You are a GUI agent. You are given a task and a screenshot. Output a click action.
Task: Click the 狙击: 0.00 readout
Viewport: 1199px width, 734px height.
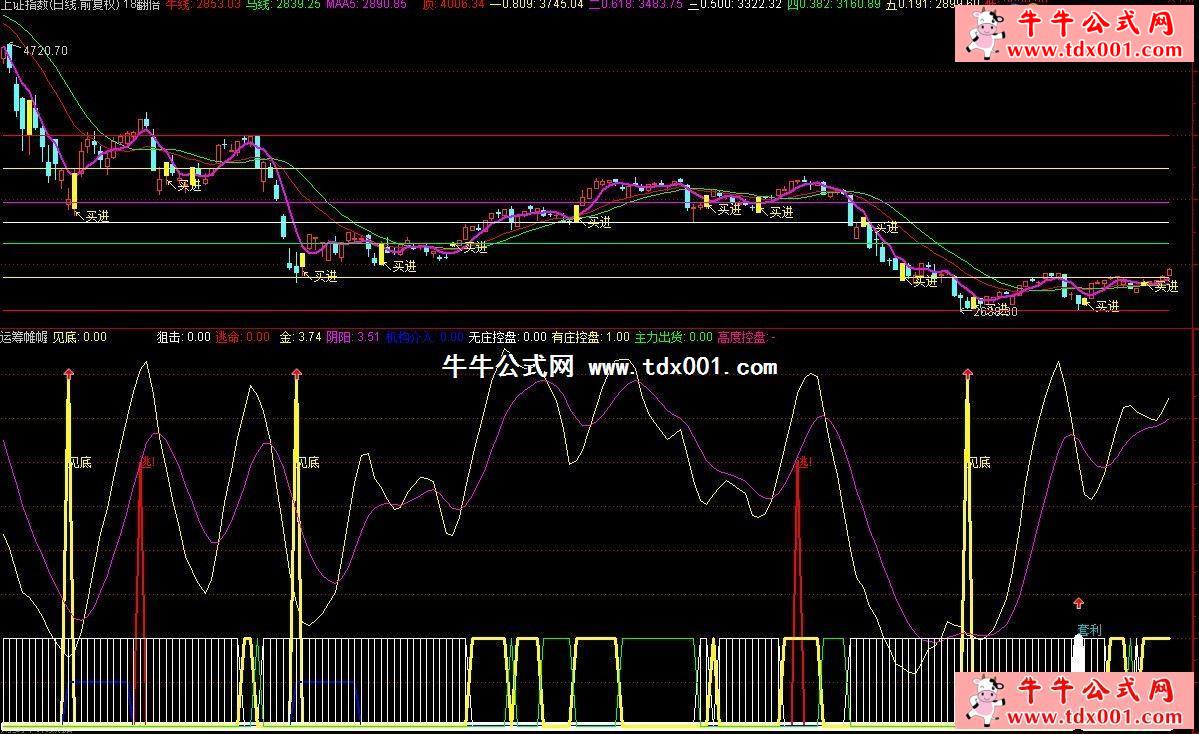(x=184, y=337)
